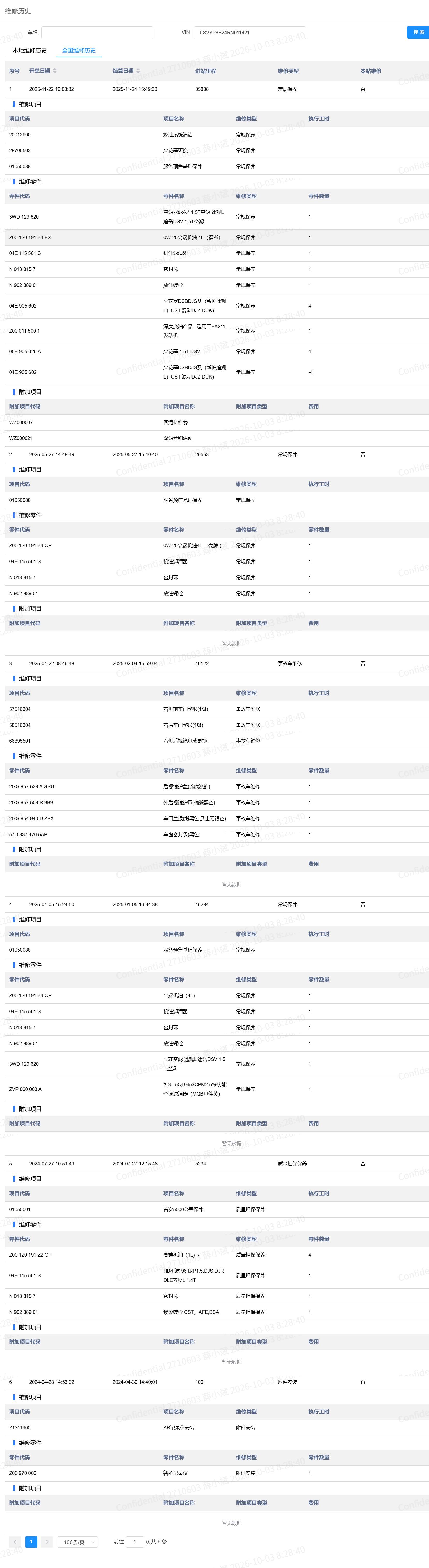The height and width of the screenshot is (1568, 429).
Task: Go to next page arrow
Action: click(x=47, y=1542)
